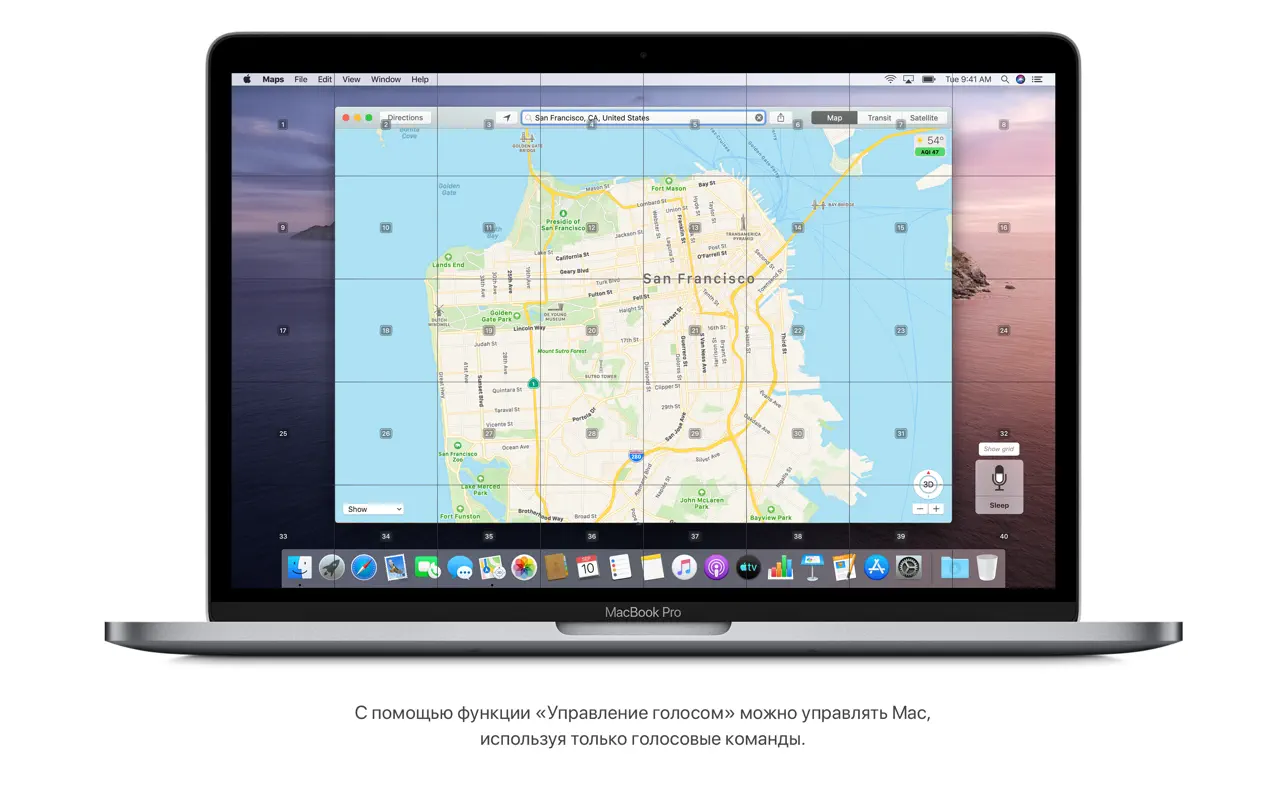Open Messages from the Dock
The height and width of the screenshot is (804, 1286).
click(460, 568)
